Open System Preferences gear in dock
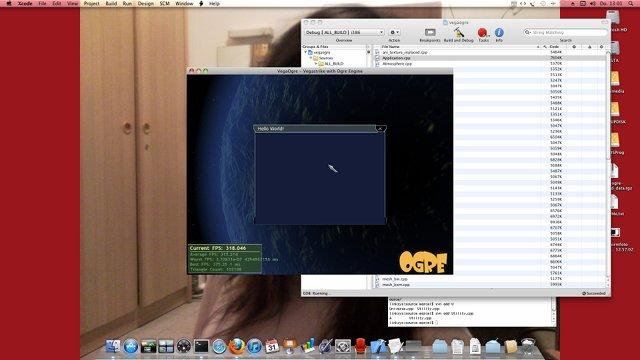Viewport: 640px width, 360px height. click(x=343, y=347)
